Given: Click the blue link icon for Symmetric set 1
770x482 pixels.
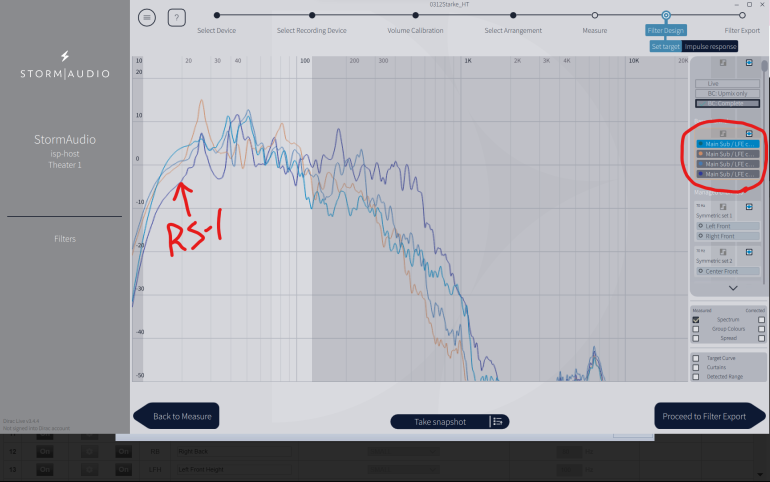Looking at the screenshot, I should (749, 207).
